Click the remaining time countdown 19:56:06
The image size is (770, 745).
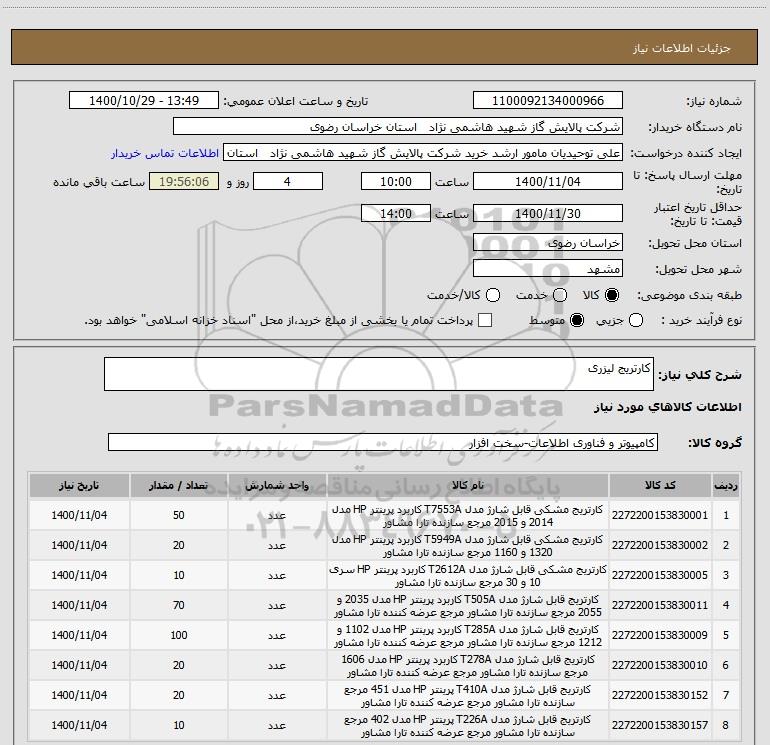click(184, 182)
